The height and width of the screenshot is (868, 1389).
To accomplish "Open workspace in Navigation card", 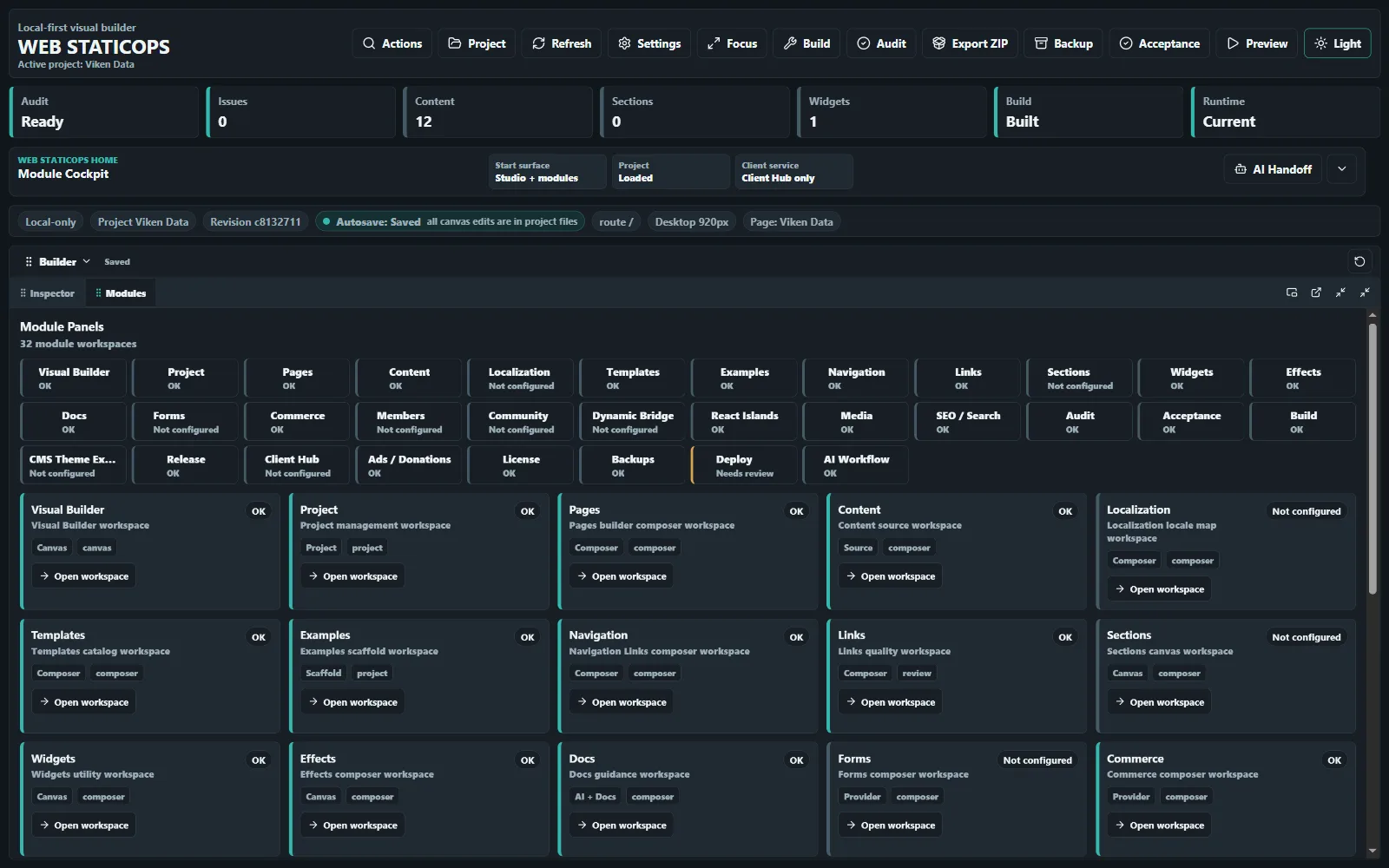I will click(x=622, y=702).
